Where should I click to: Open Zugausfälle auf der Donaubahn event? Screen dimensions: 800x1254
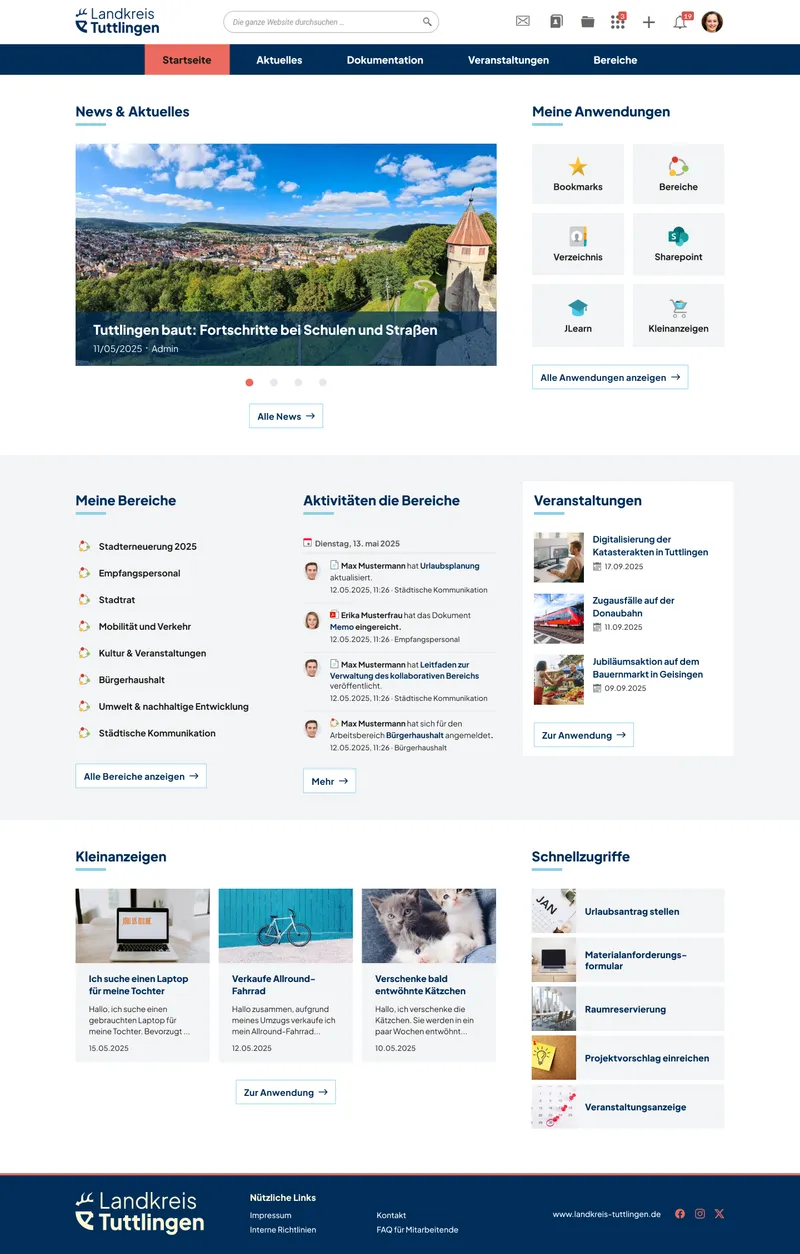[633, 607]
